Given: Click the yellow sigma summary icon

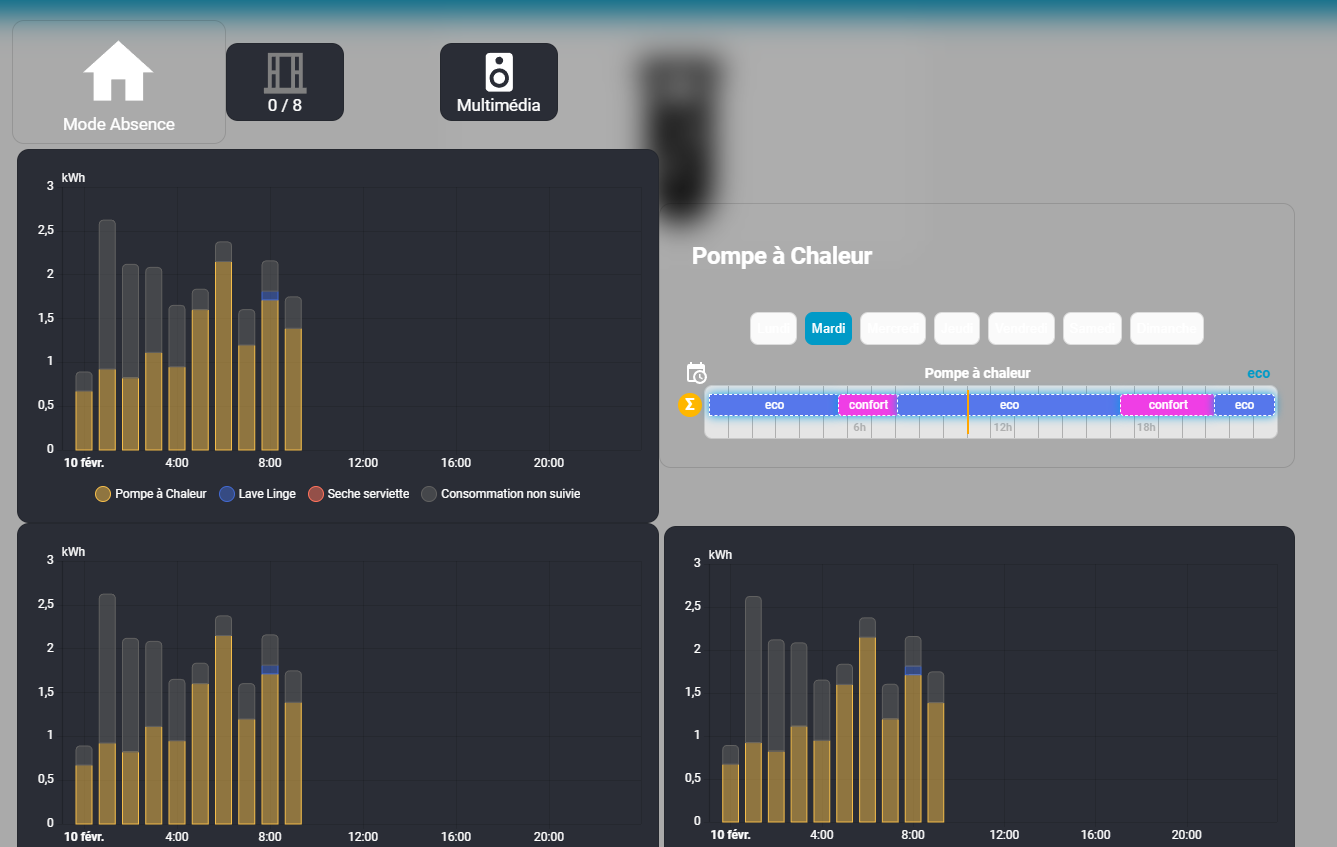Looking at the screenshot, I should [689, 405].
